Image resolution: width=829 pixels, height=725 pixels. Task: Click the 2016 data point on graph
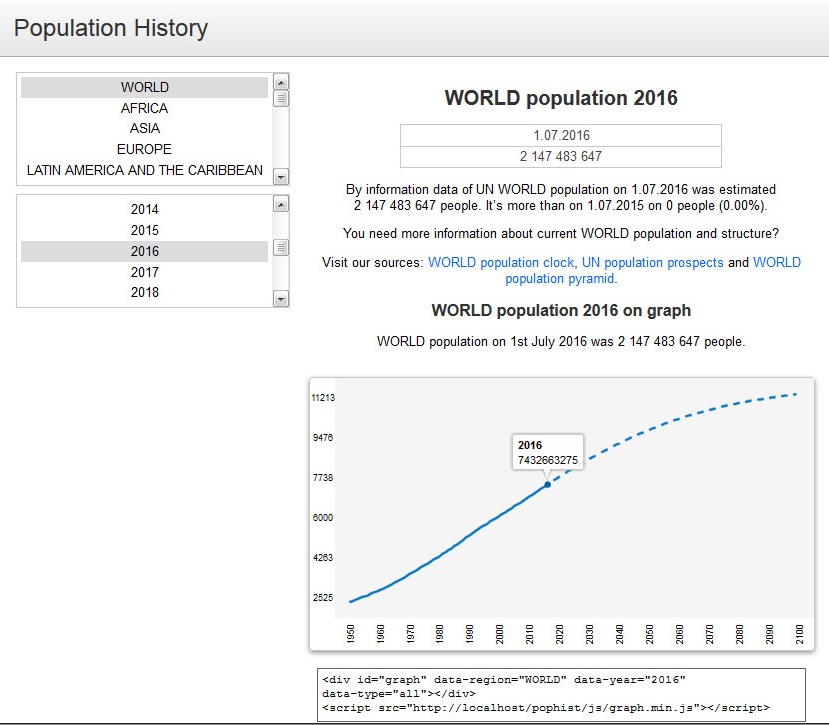(548, 484)
